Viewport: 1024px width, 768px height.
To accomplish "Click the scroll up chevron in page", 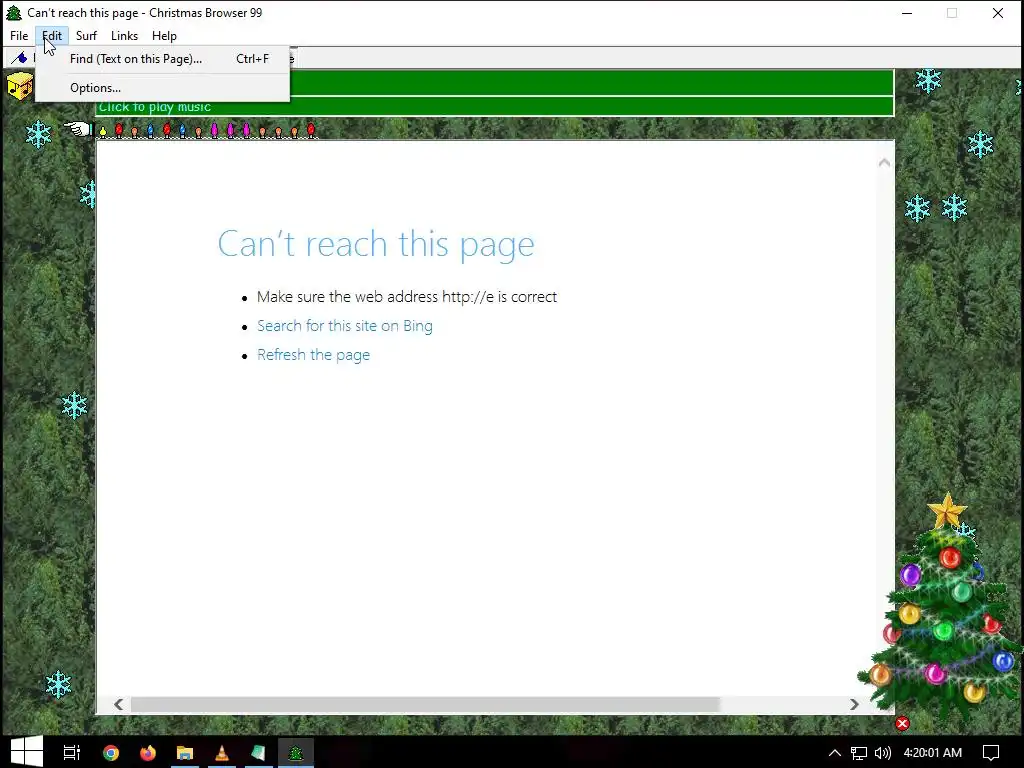I will click(x=884, y=163).
